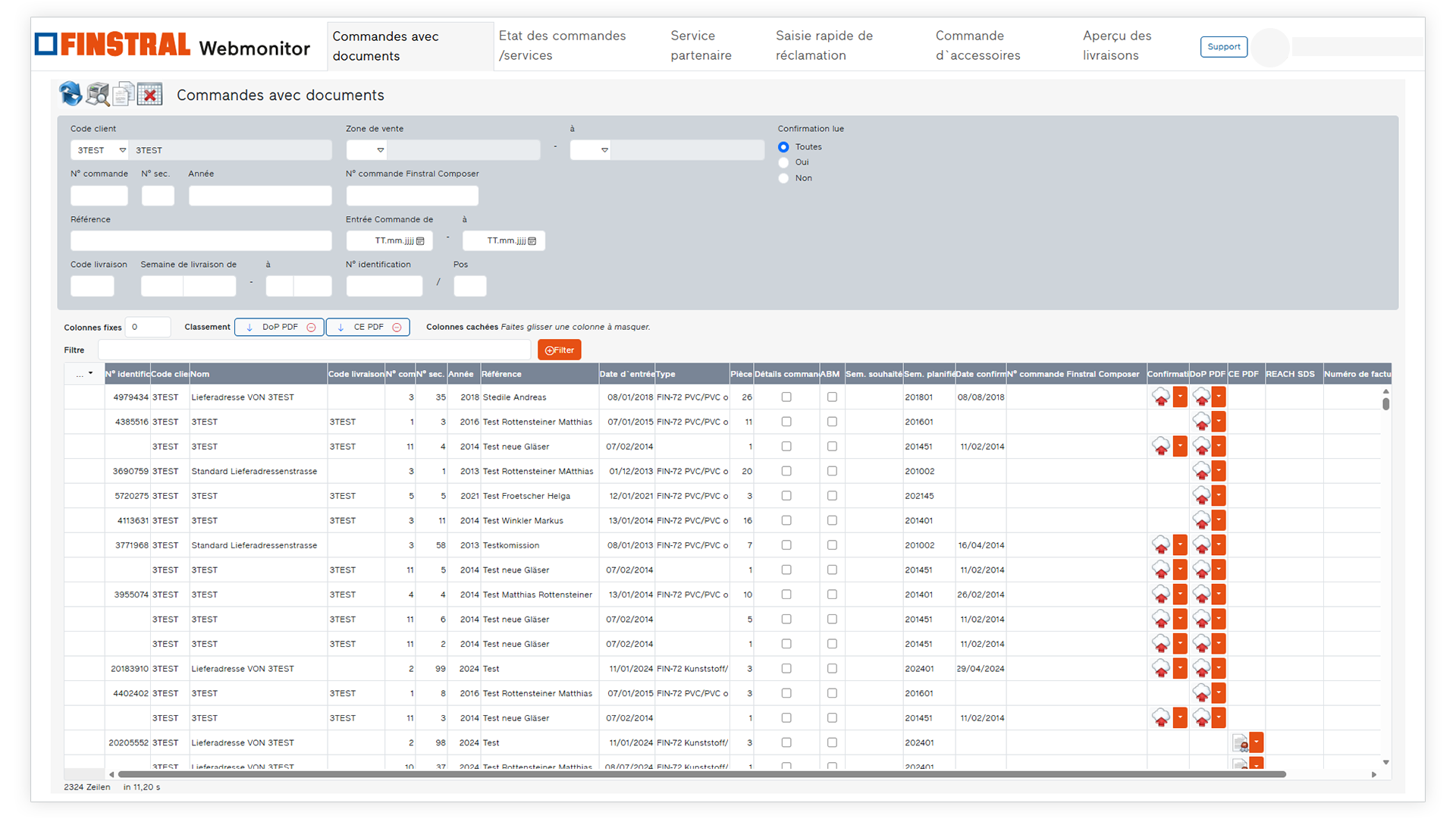Click the Finstral logo
Image resolution: width=1456 pixels, height=819 pixels.
point(112,45)
